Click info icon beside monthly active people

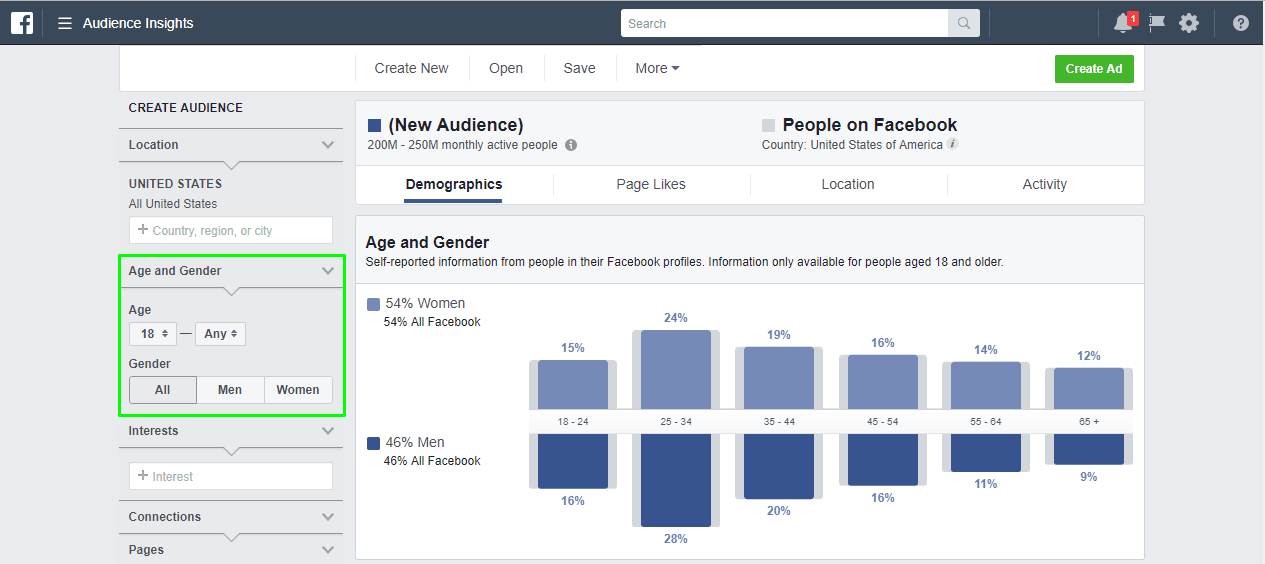(x=571, y=145)
